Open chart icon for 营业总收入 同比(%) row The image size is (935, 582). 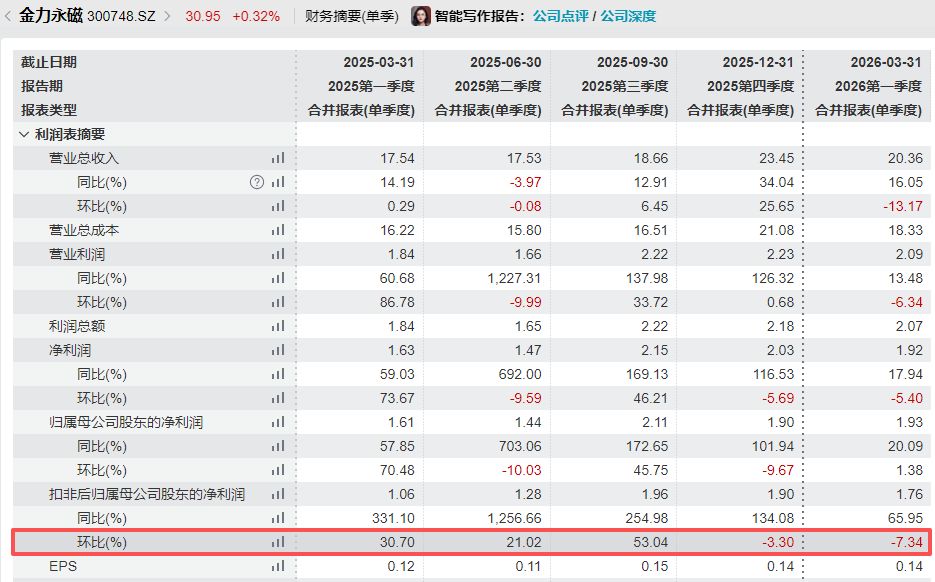click(278, 182)
